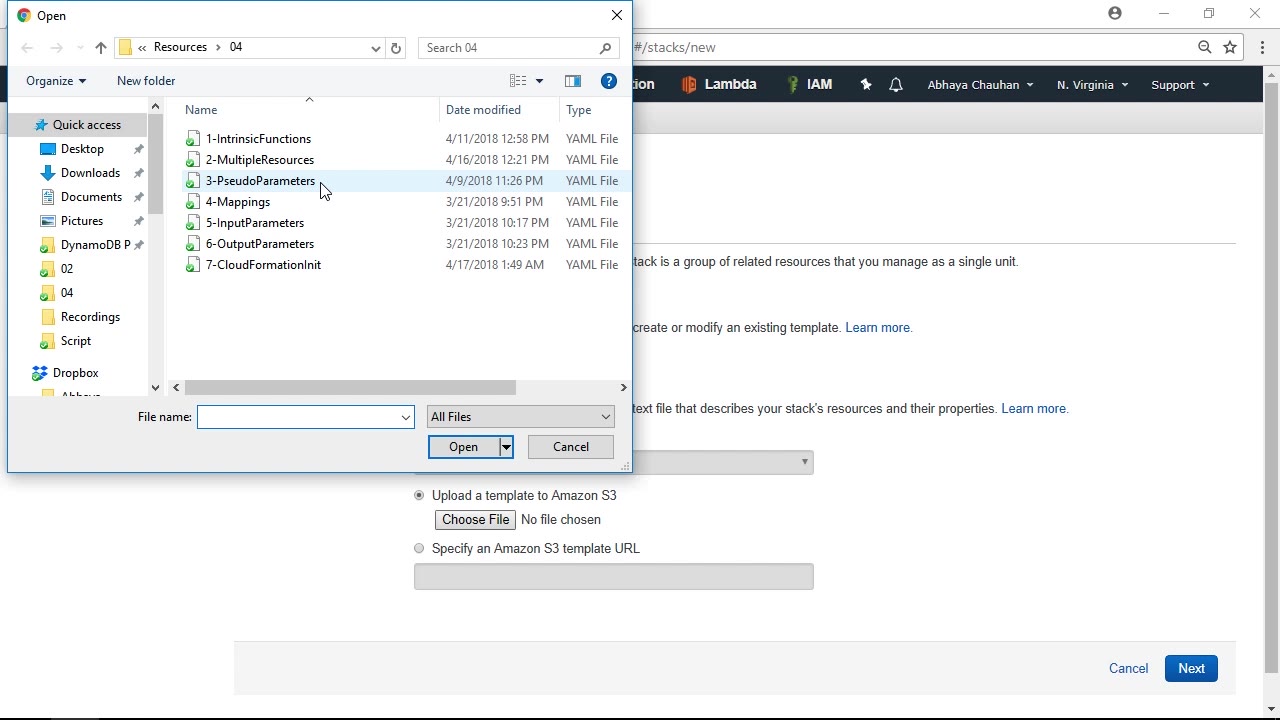
Task: Select Specify an Amazon S3 template URL
Action: tap(419, 549)
